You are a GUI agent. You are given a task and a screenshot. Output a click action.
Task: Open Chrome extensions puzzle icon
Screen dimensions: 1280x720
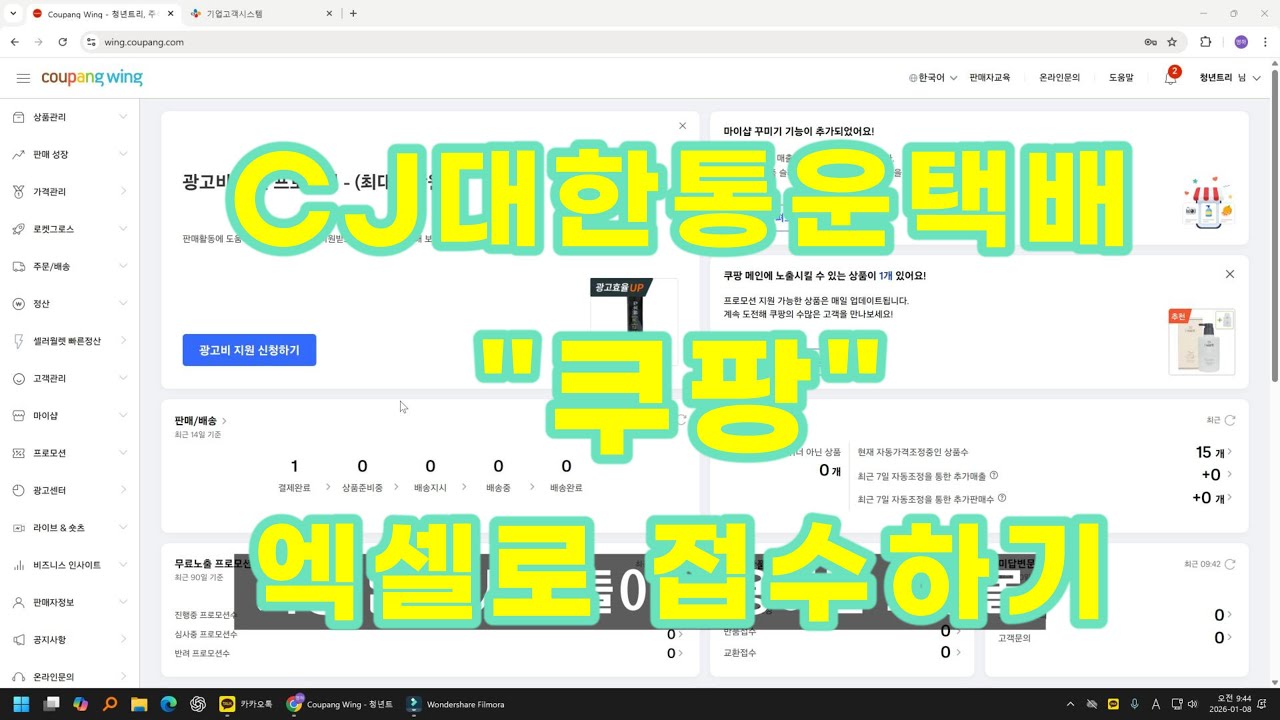point(1205,42)
